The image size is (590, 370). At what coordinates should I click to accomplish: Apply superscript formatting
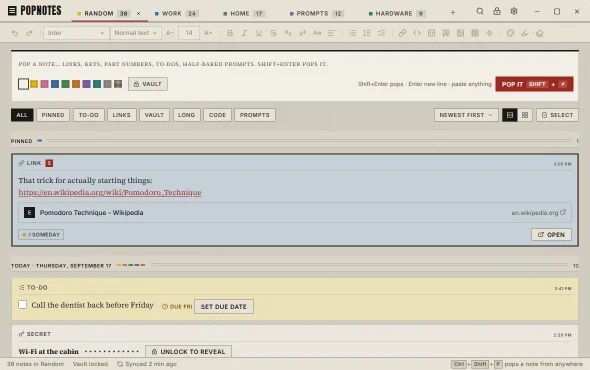(x=302, y=33)
